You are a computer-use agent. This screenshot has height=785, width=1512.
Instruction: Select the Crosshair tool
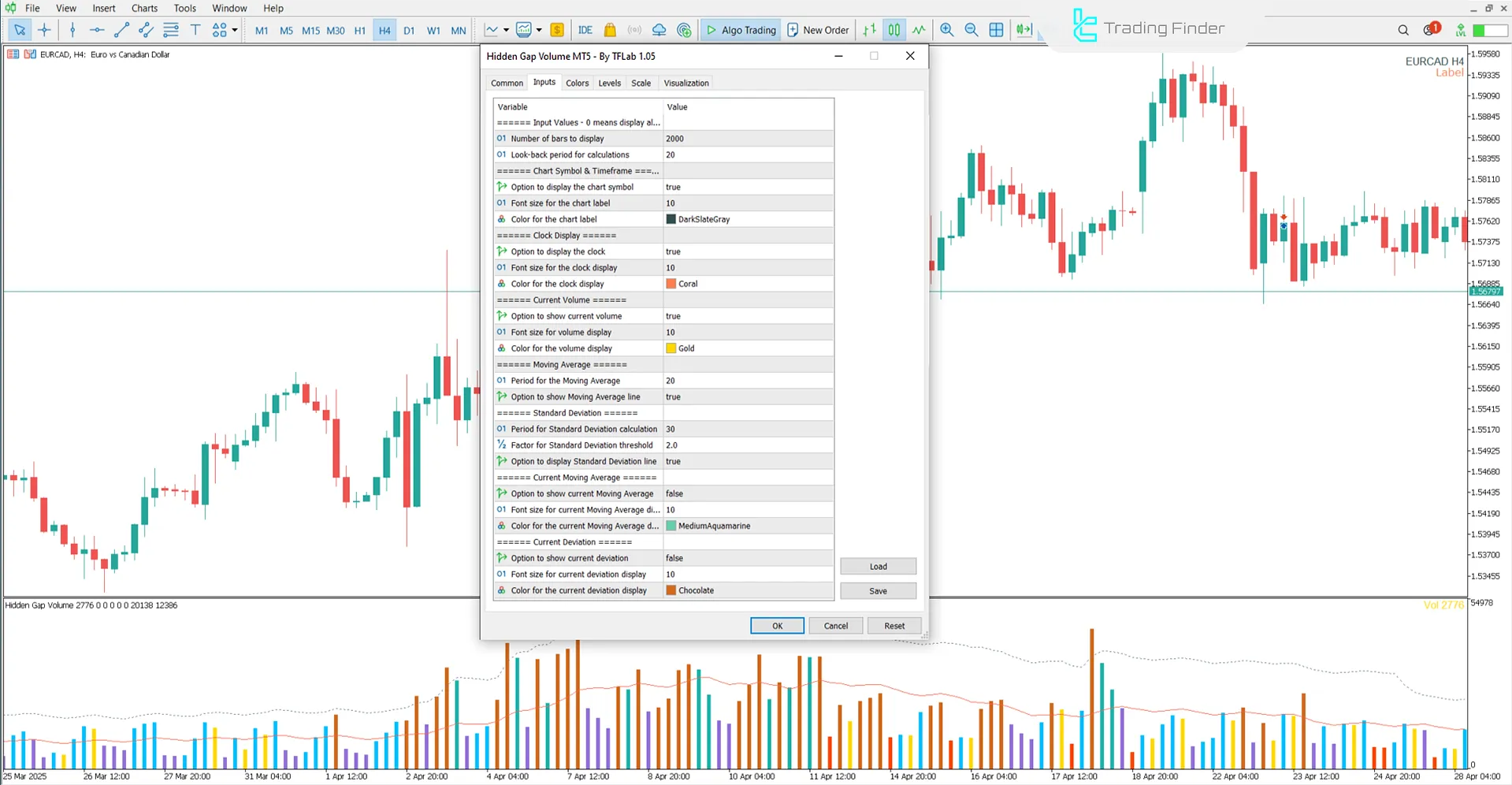(x=44, y=29)
